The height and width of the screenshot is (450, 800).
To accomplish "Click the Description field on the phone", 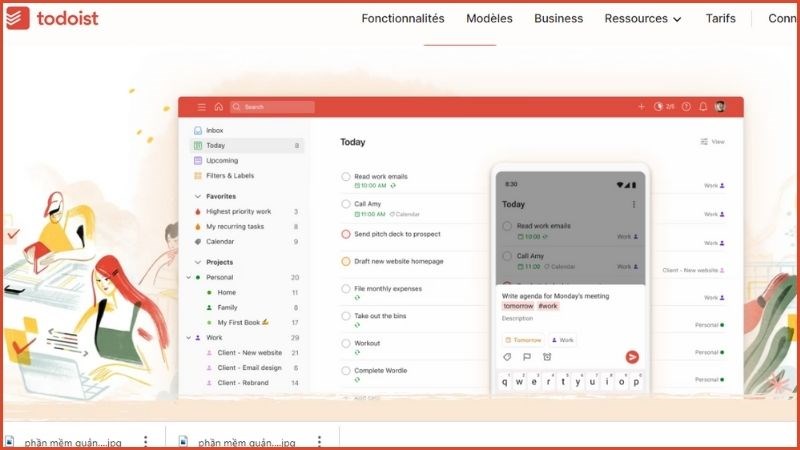I will 517,318.
